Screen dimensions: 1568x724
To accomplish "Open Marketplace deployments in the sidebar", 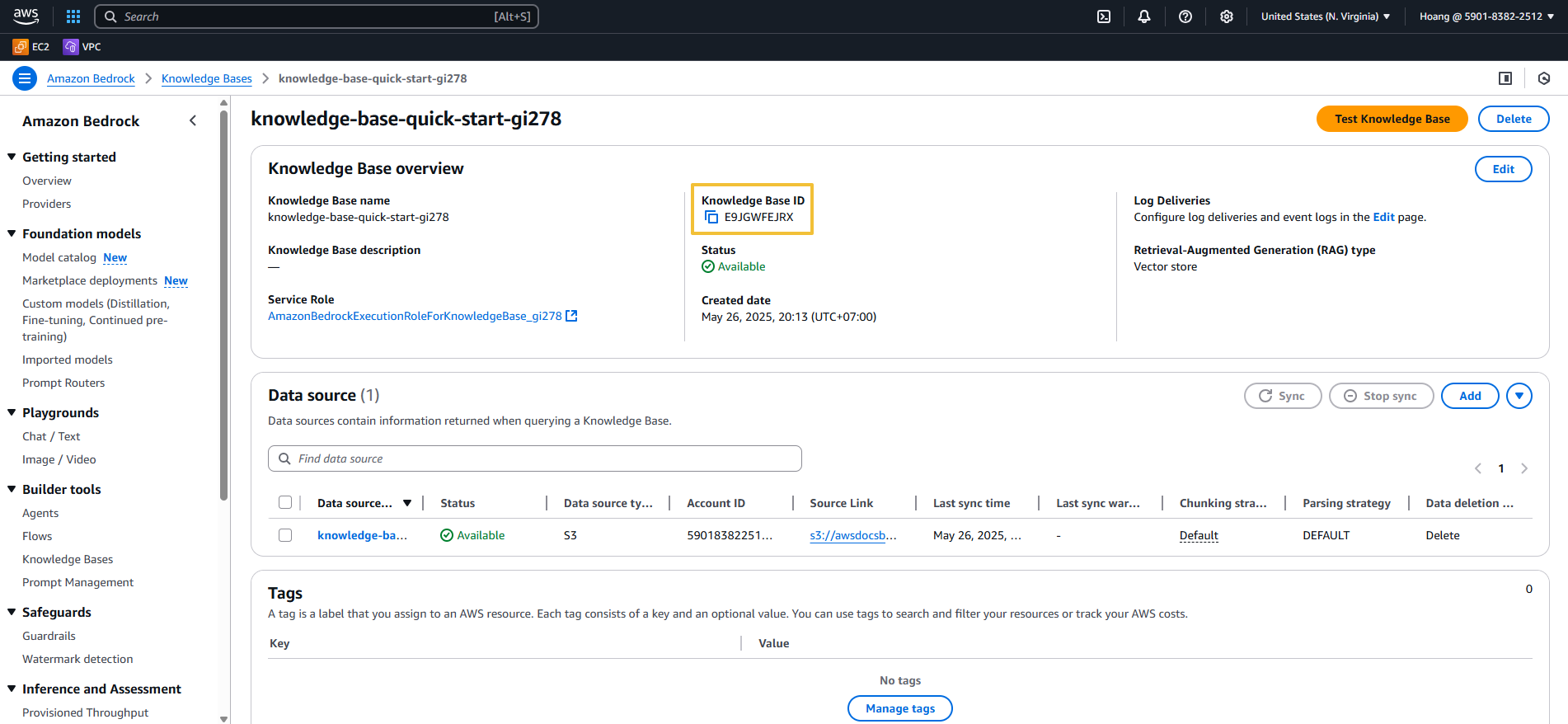I will [90, 280].
